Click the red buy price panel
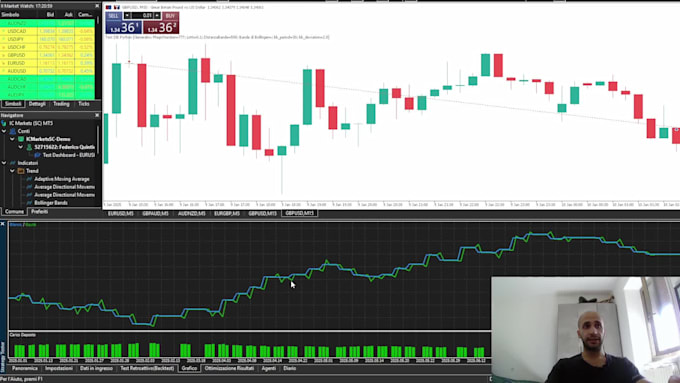This screenshot has width=680, height=383. (x=161, y=27)
